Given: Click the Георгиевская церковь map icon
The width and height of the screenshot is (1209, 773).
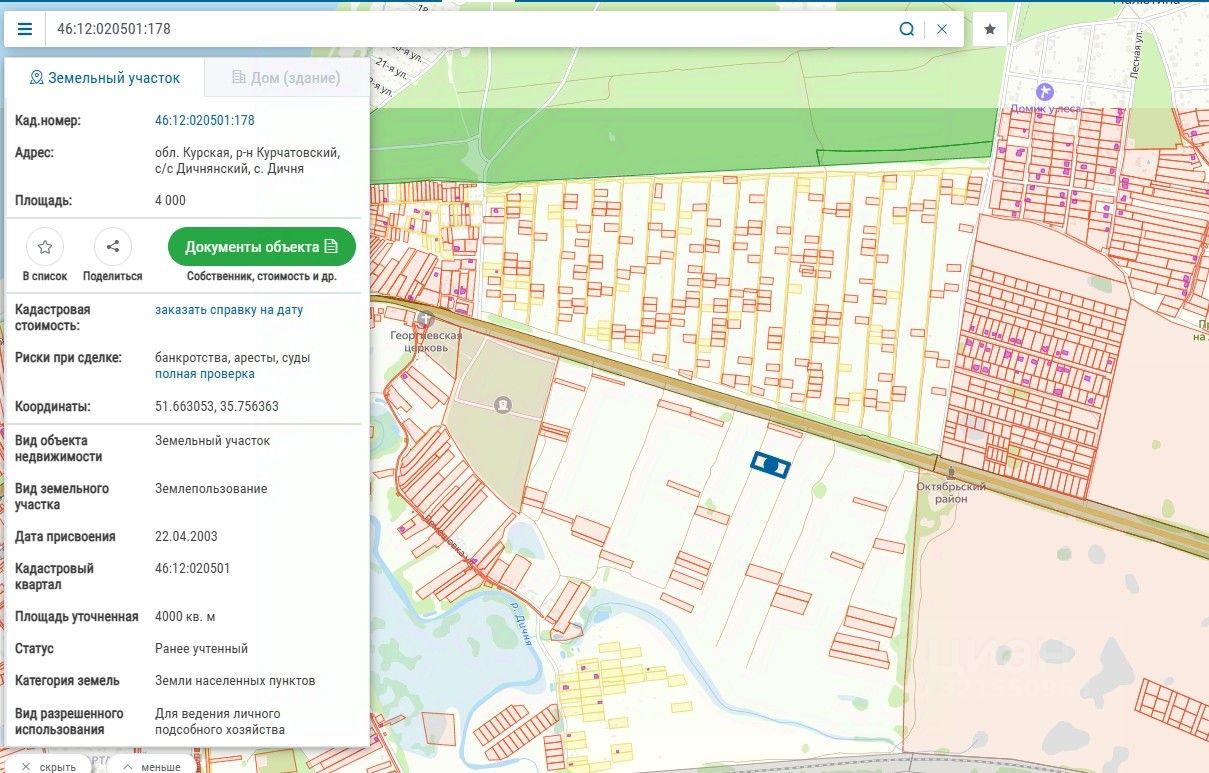Looking at the screenshot, I should (425, 318).
